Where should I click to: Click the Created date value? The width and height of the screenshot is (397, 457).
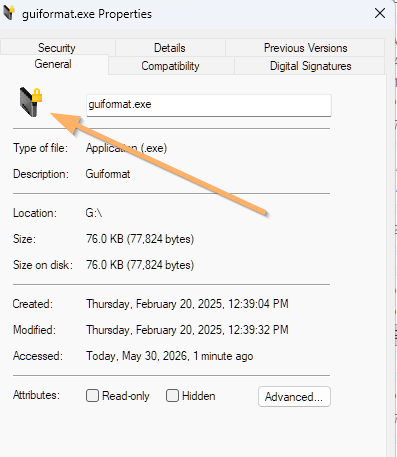click(187, 304)
